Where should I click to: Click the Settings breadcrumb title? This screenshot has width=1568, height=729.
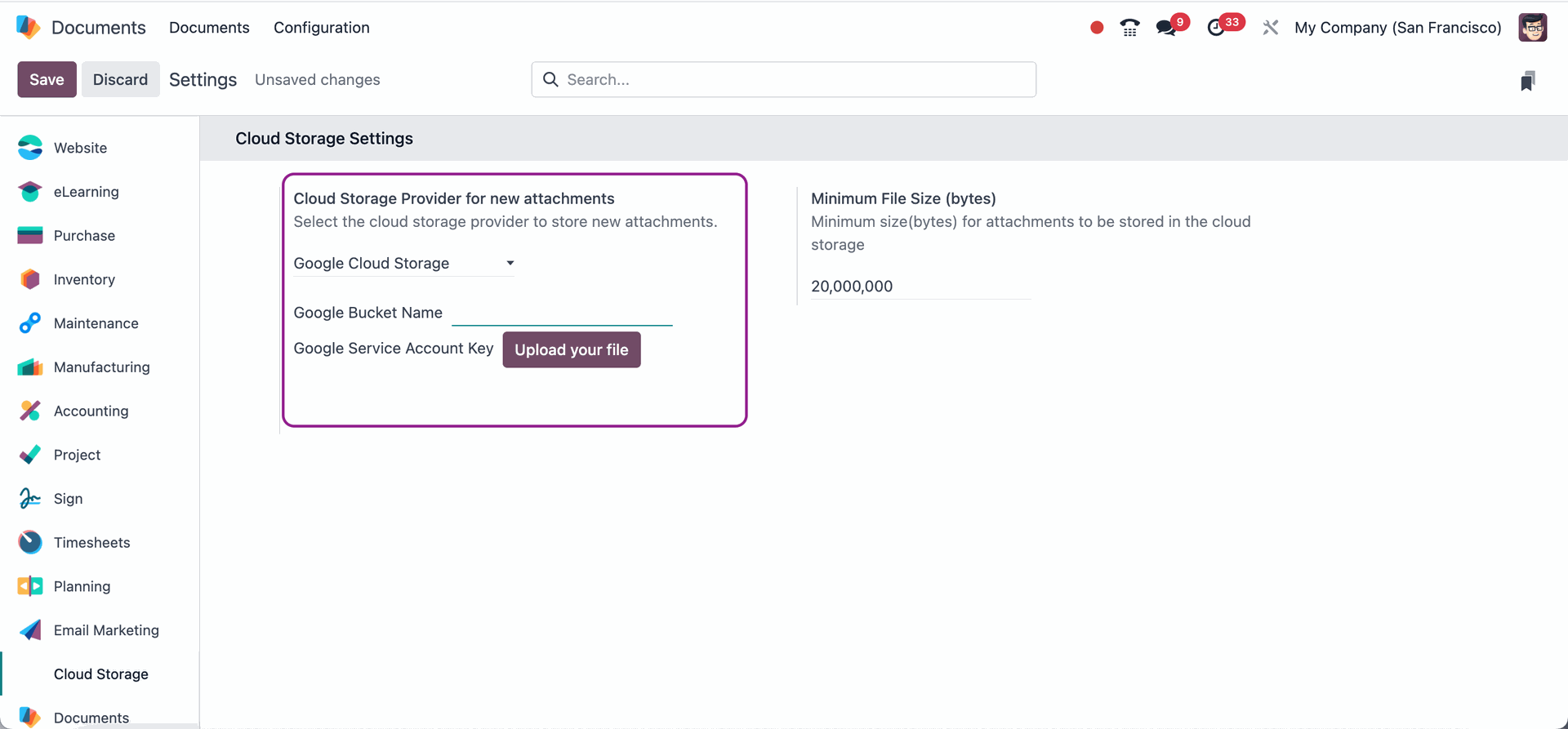[x=203, y=79]
